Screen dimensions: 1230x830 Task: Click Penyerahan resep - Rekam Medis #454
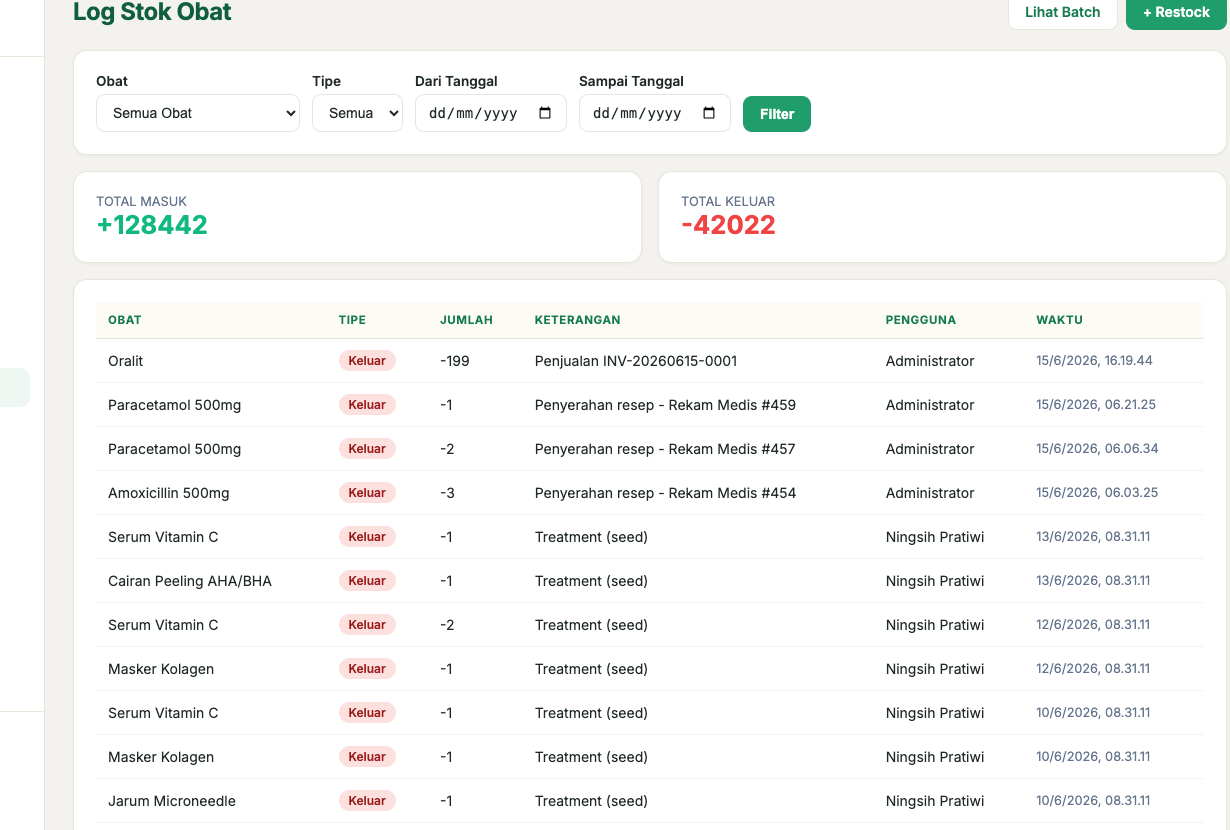pos(665,493)
